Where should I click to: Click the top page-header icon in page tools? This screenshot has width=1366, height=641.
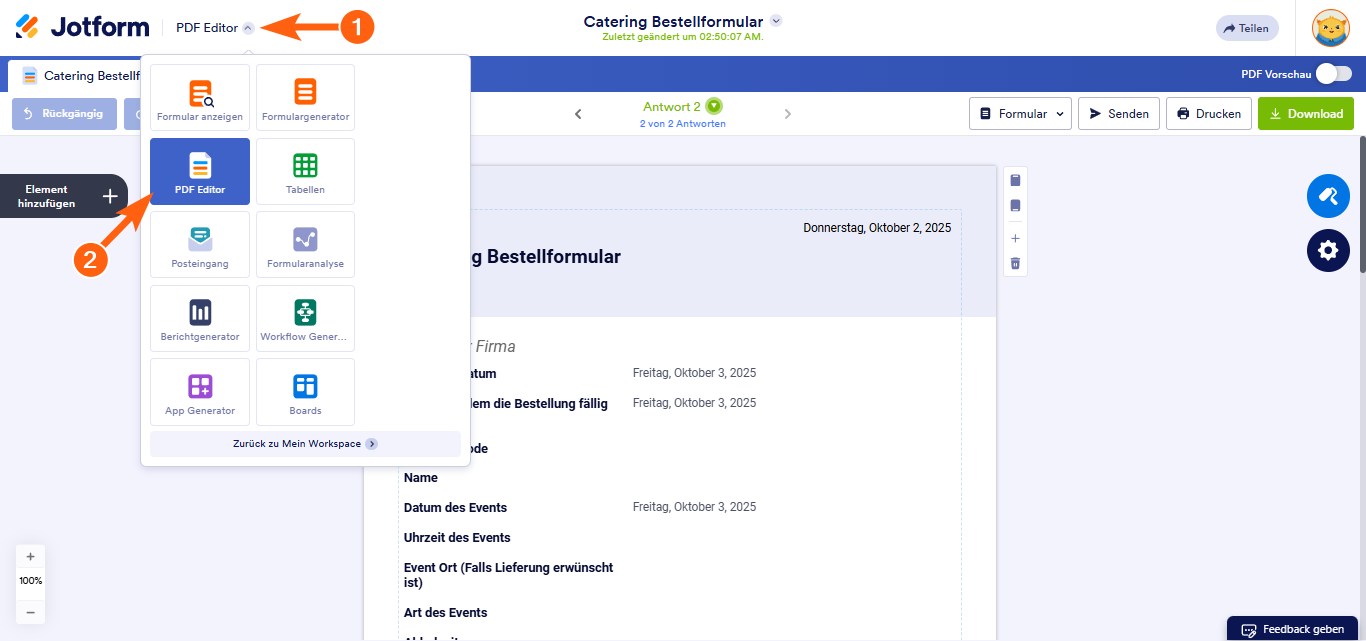(1015, 181)
